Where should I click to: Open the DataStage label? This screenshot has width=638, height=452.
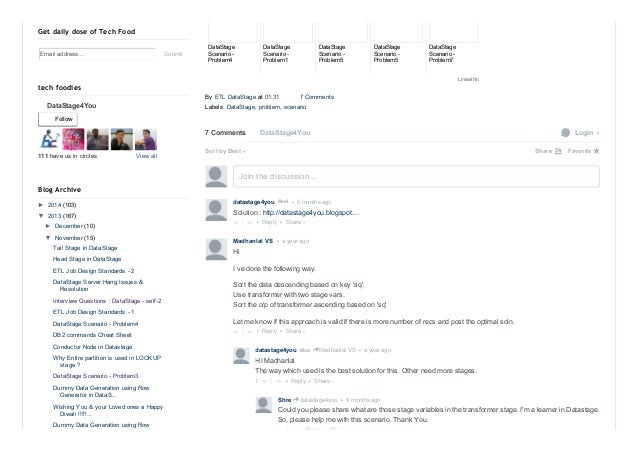coord(241,107)
